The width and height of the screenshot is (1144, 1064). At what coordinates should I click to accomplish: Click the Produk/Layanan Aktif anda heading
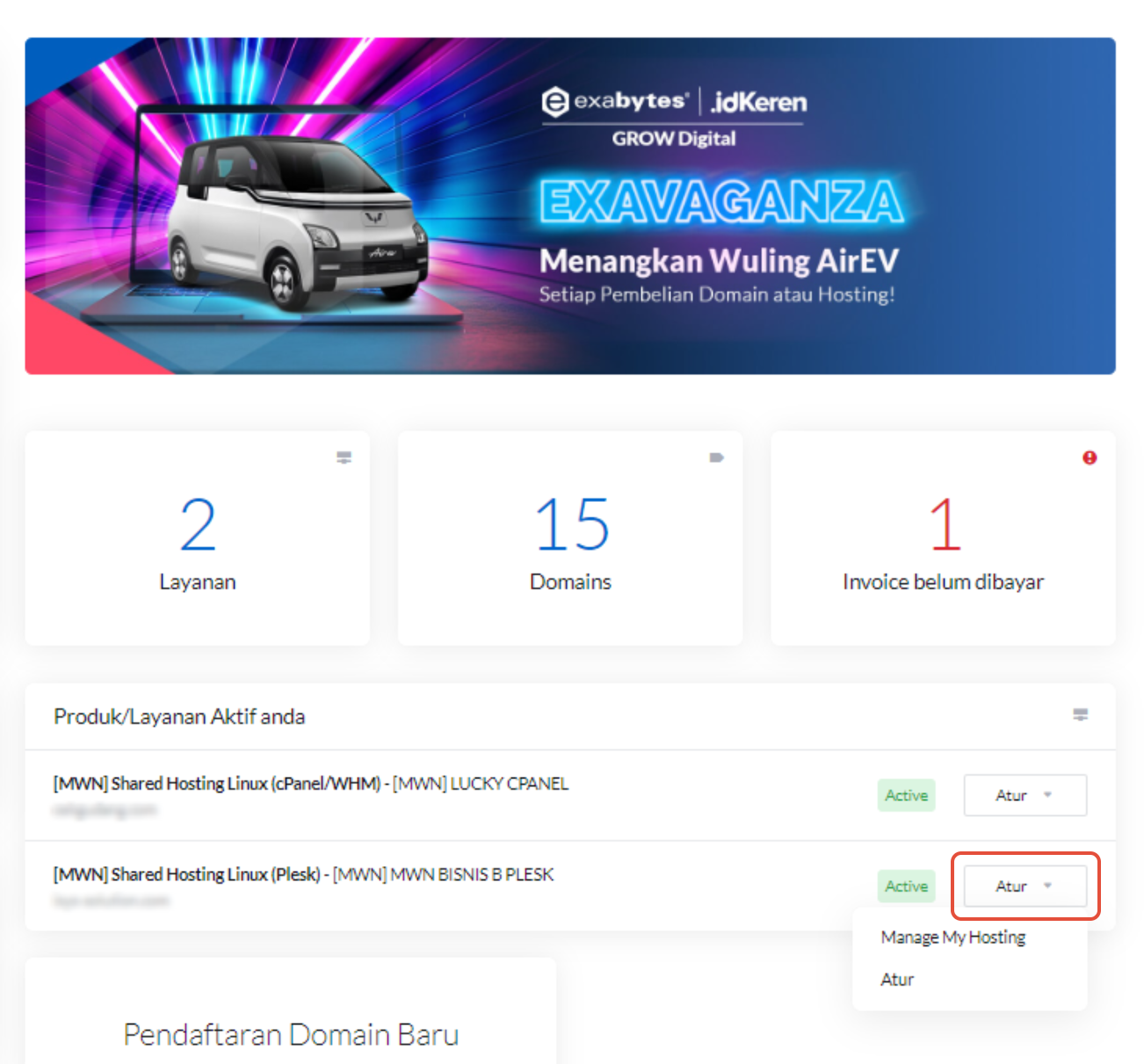coord(179,717)
